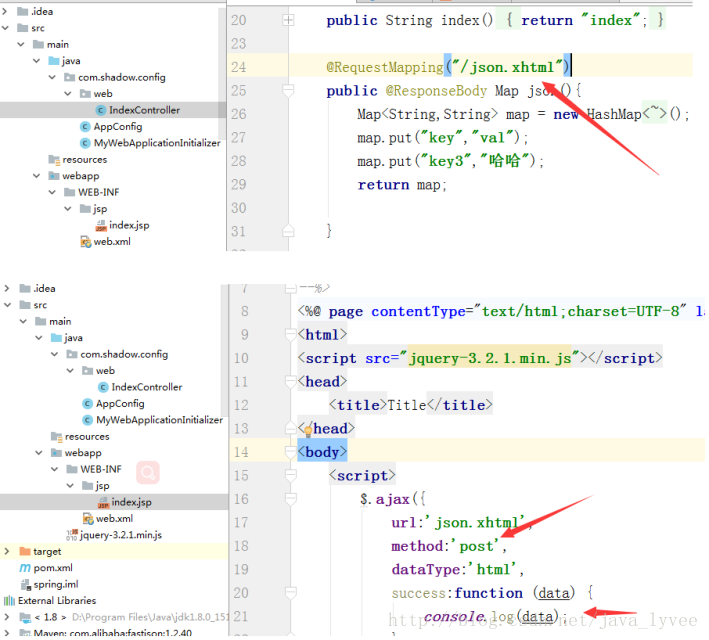Image resolution: width=709 pixels, height=640 pixels.
Task: Expand the .idea folder arrow in lower tree
Action: pyautogui.click(x=7, y=288)
